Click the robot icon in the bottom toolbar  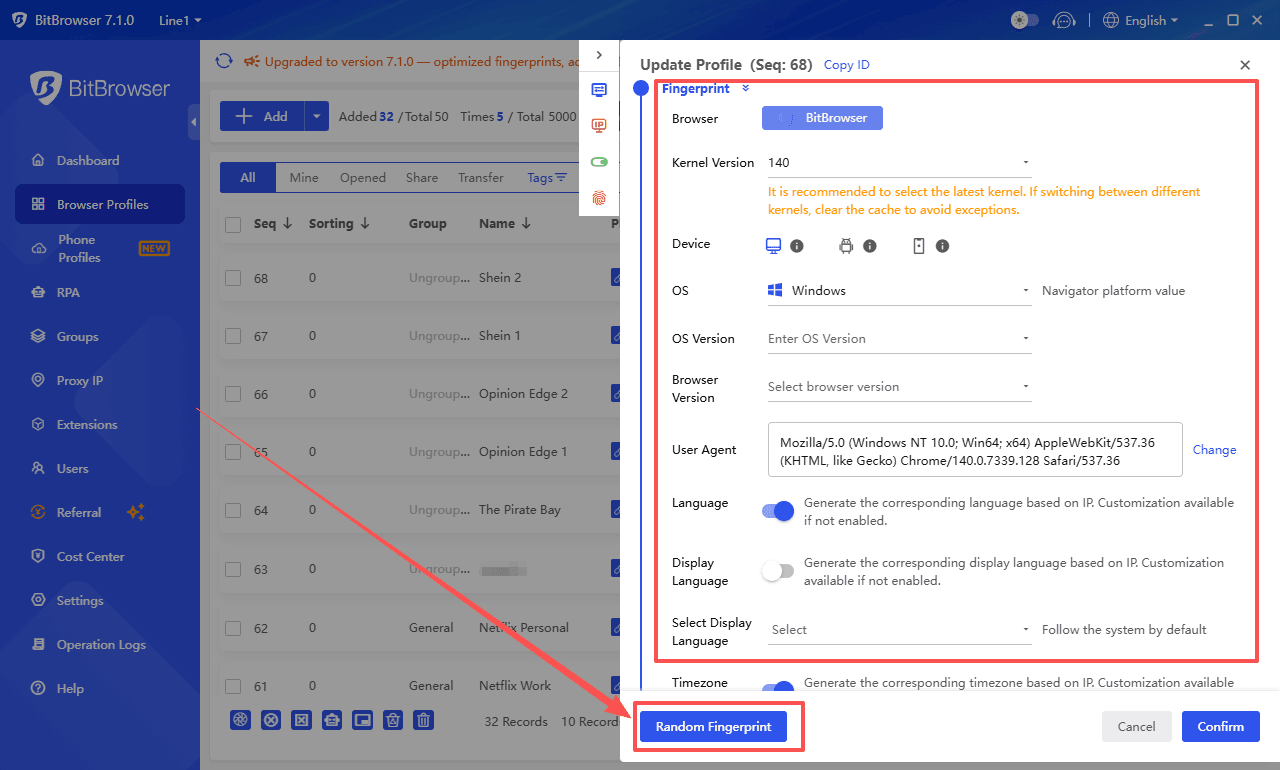coord(332,720)
